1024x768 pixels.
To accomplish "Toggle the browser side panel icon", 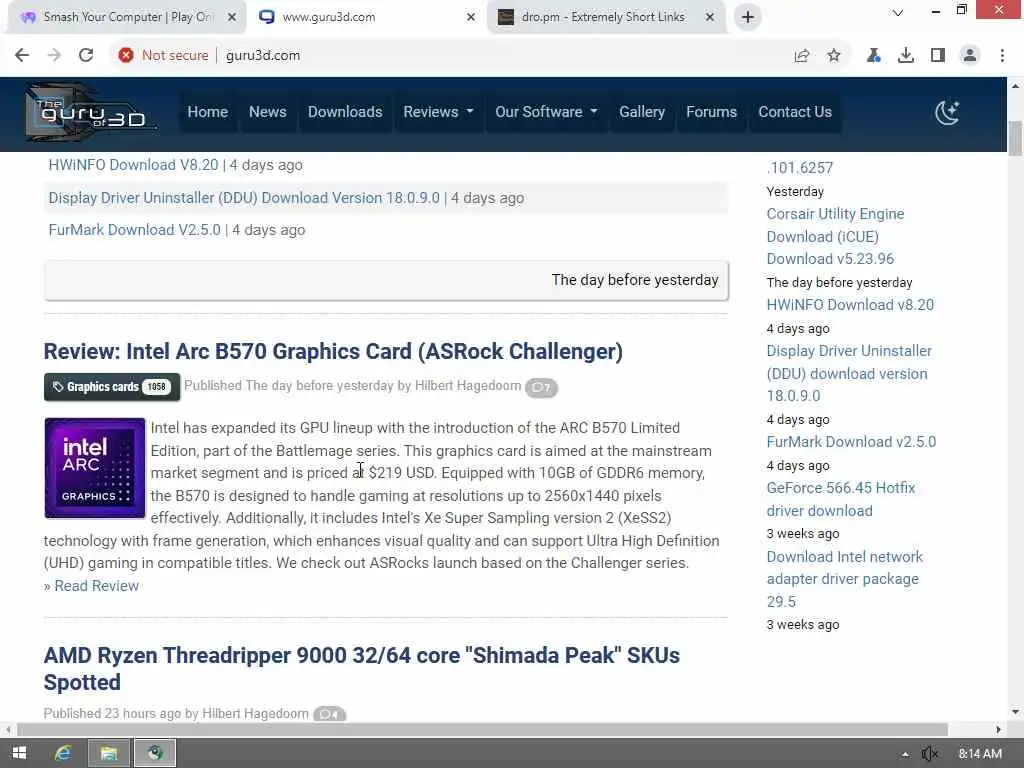I will tap(938, 56).
